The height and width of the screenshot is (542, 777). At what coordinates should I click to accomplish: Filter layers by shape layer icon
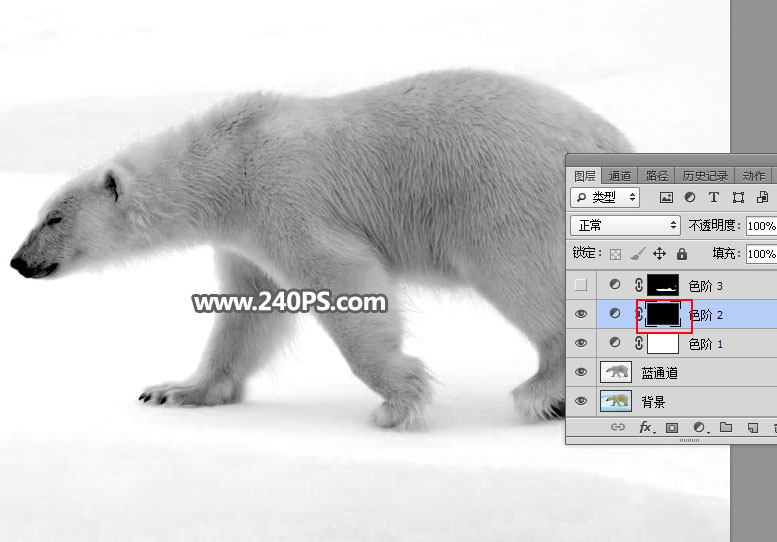tap(738, 198)
